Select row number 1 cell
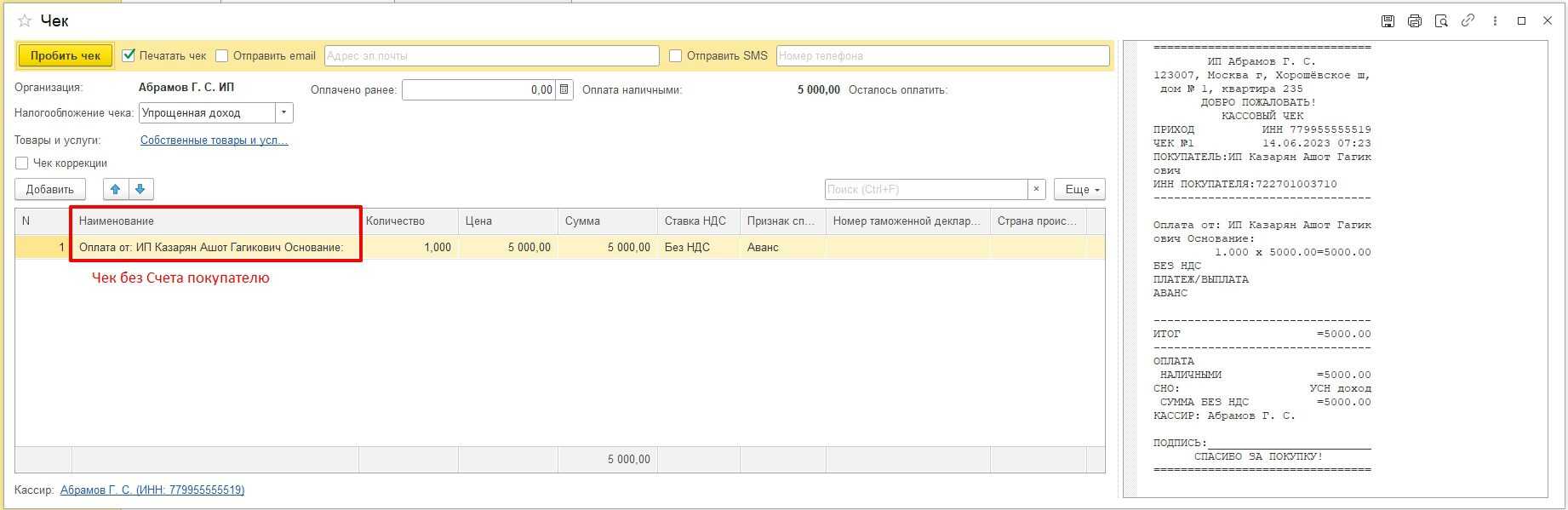The height and width of the screenshot is (510, 1568). pyautogui.click(x=43, y=247)
